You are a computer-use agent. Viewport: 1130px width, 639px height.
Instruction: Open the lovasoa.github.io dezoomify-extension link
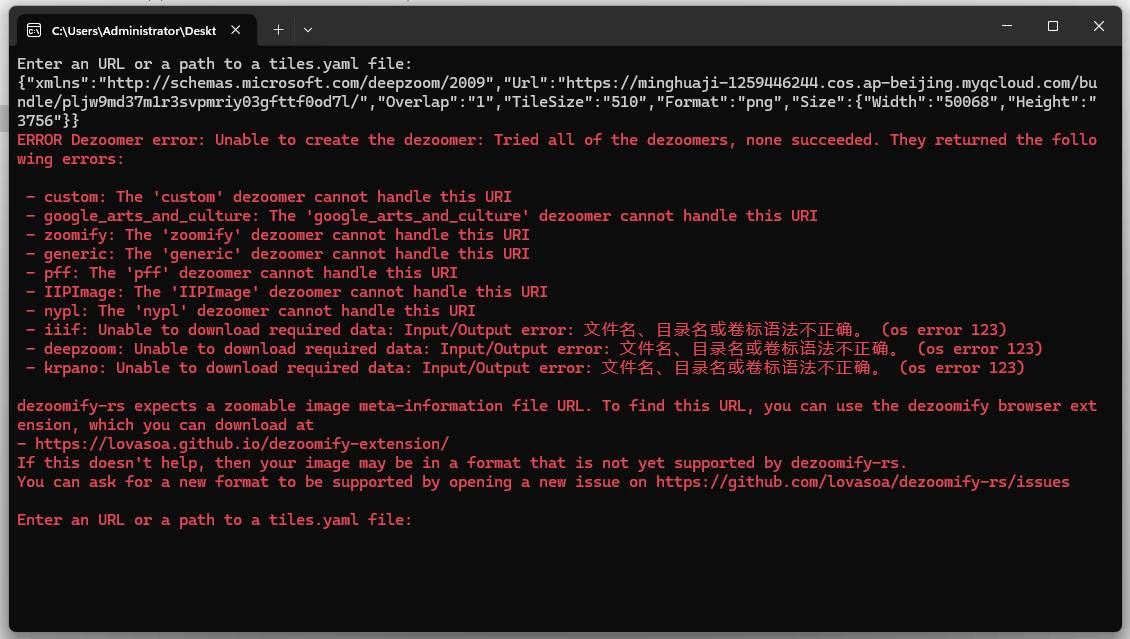pyautogui.click(x=242, y=444)
